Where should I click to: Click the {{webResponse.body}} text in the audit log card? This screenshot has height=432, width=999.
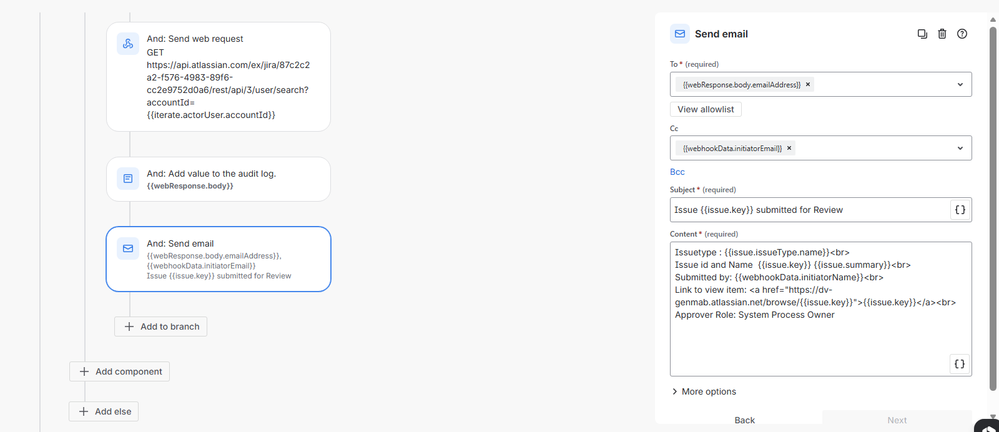click(x=190, y=186)
